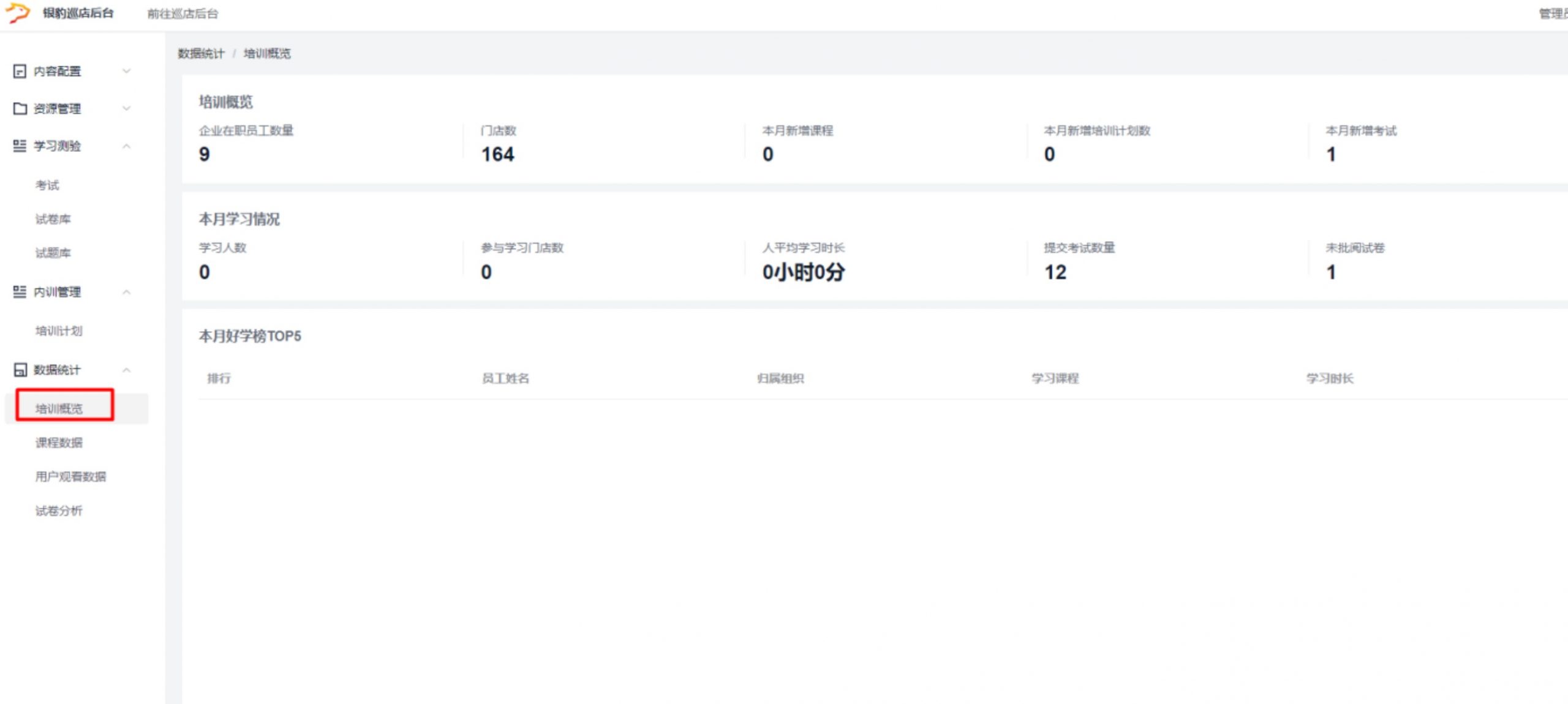Open the 试卷库 menu item

[53, 219]
